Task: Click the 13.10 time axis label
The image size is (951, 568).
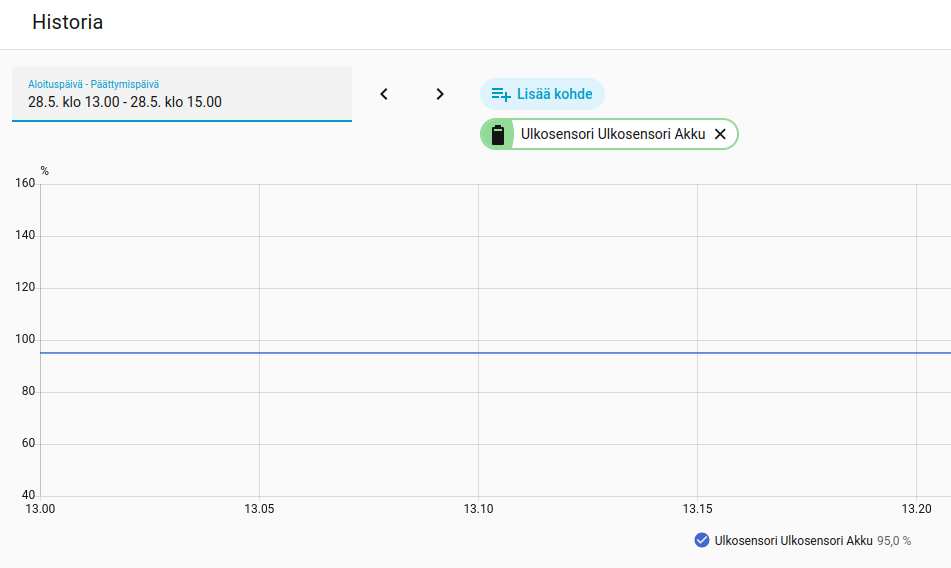Action: click(479, 509)
